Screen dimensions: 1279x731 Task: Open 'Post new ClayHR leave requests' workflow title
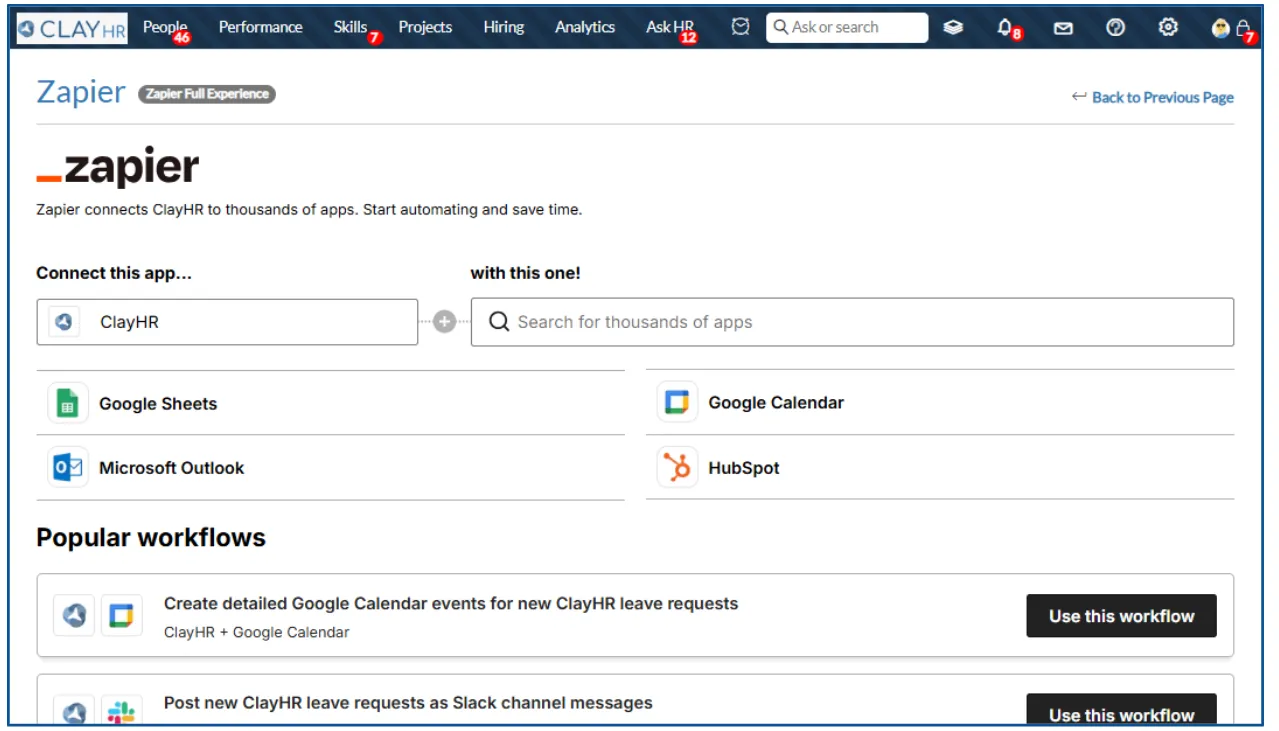pos(408,703)
